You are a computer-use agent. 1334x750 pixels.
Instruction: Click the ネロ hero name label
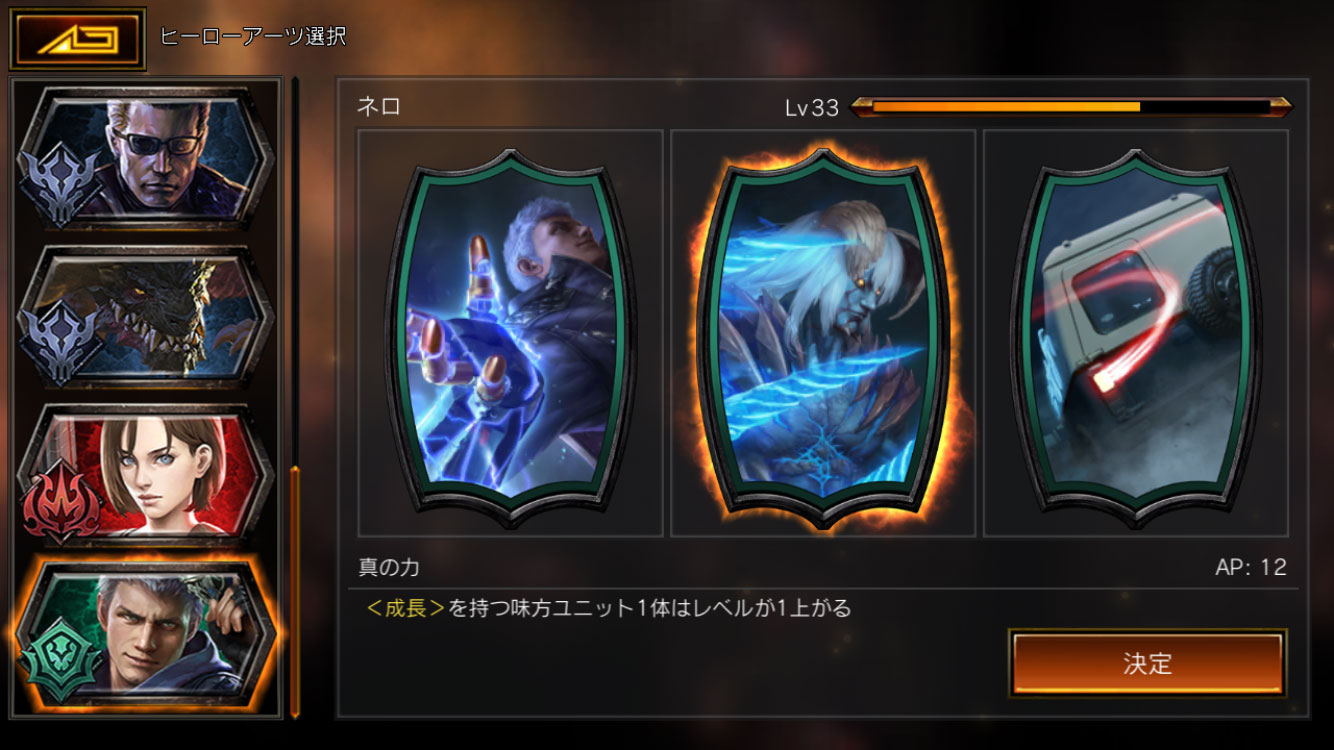click(379, 106)
